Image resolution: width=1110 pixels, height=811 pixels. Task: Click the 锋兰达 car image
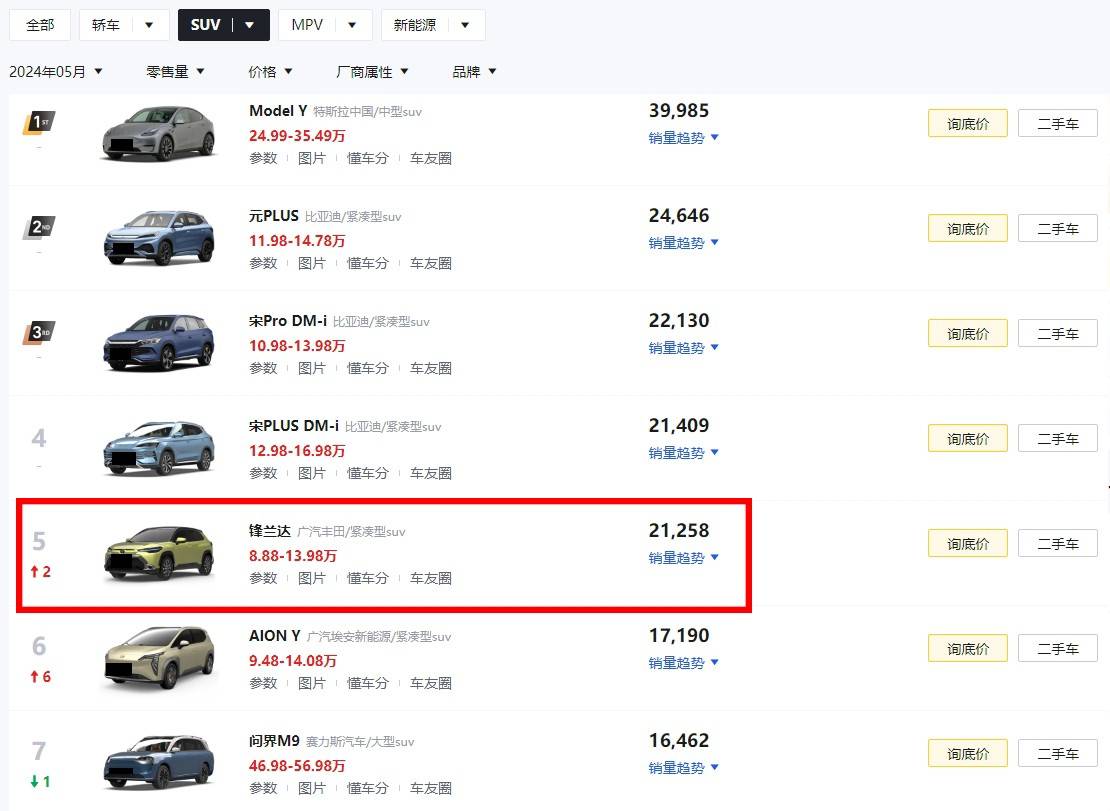pyautogui.click(x=159, y=551)
